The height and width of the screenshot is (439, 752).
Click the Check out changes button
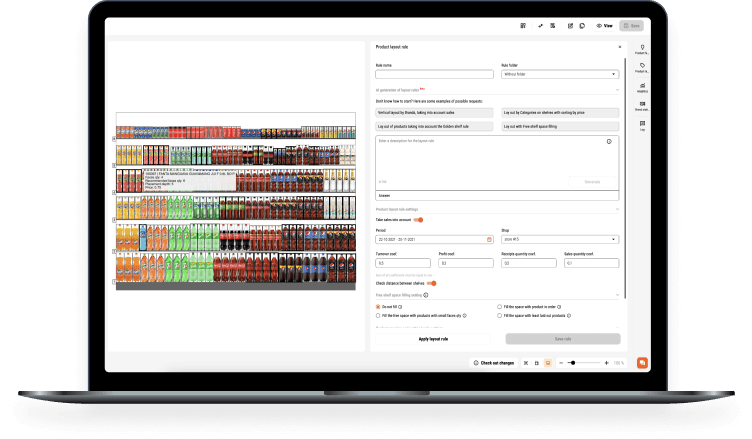tap(493, 362)
